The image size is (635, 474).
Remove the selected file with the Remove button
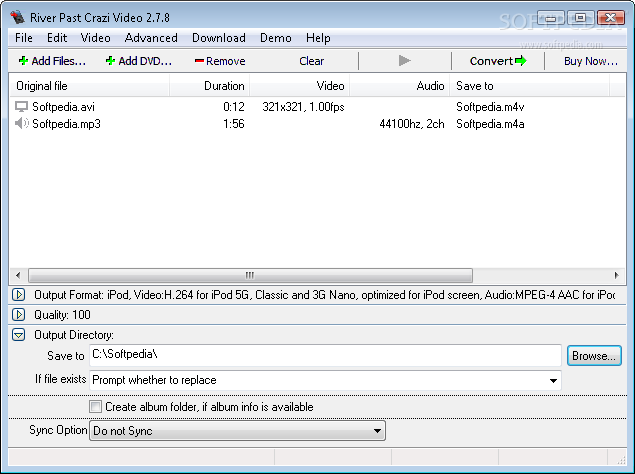point(220,61)
